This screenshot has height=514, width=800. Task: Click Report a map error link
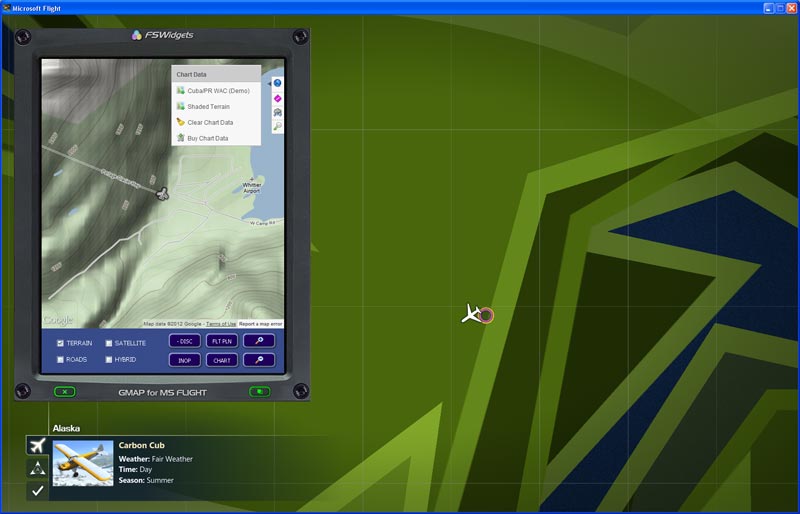pyautogui.click(x=260, y=324)
